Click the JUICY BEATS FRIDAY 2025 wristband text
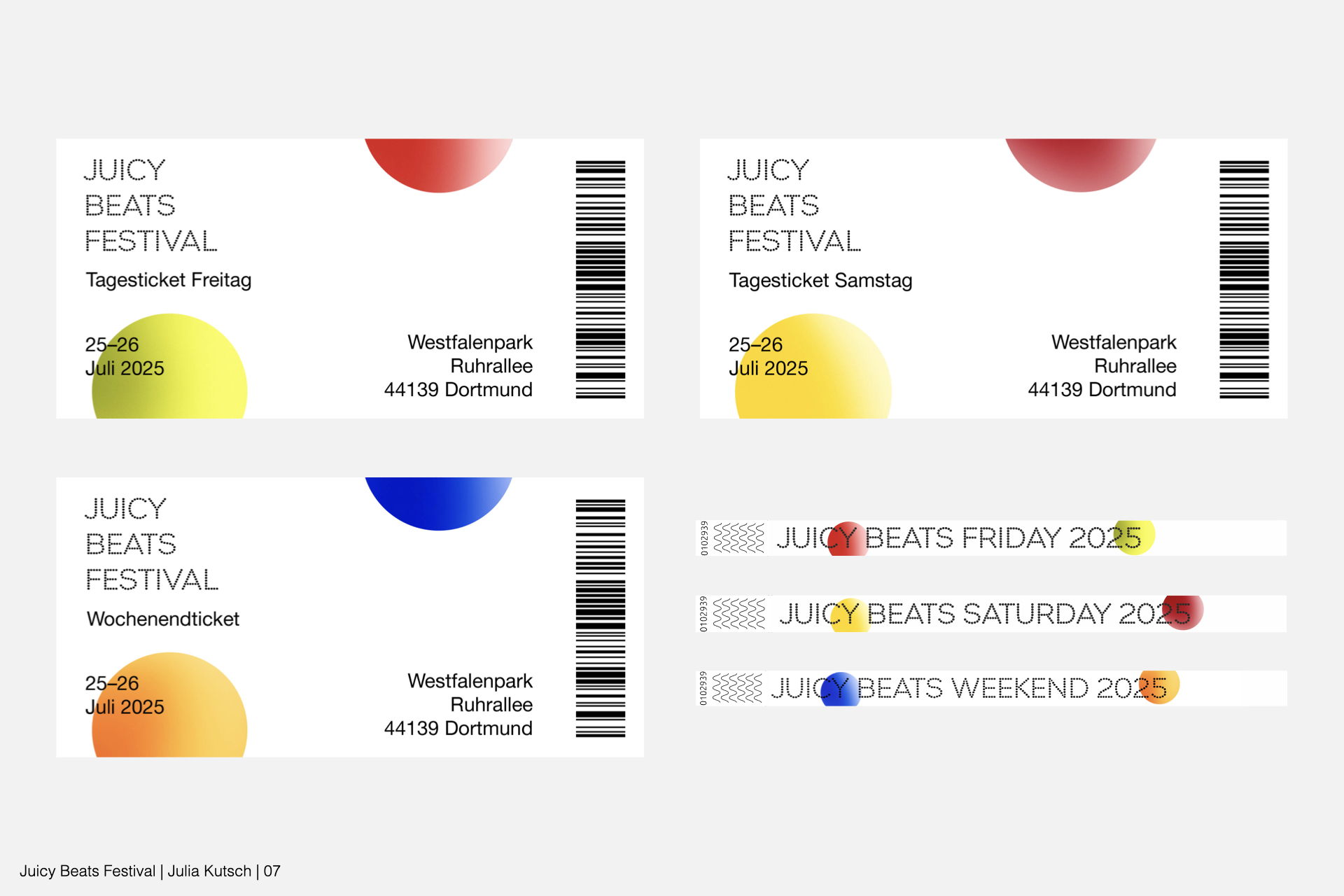The height and width of the screenshot is (896, 1344). [x=959, y=538]
